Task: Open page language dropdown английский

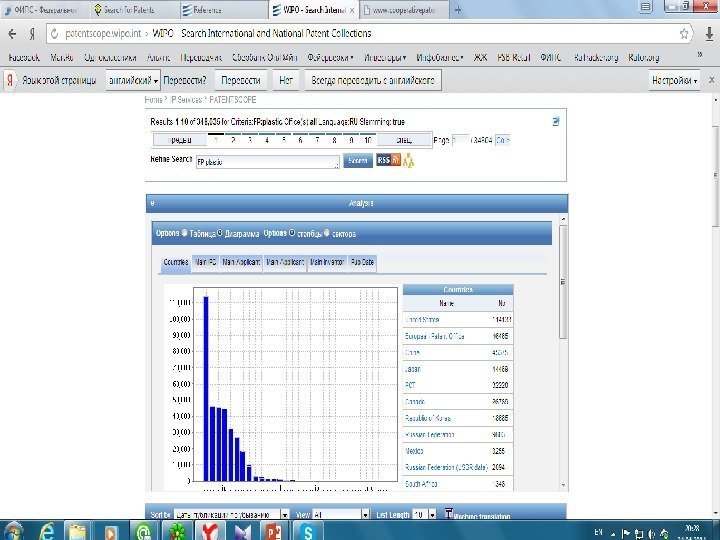Action: coord(133,80)
